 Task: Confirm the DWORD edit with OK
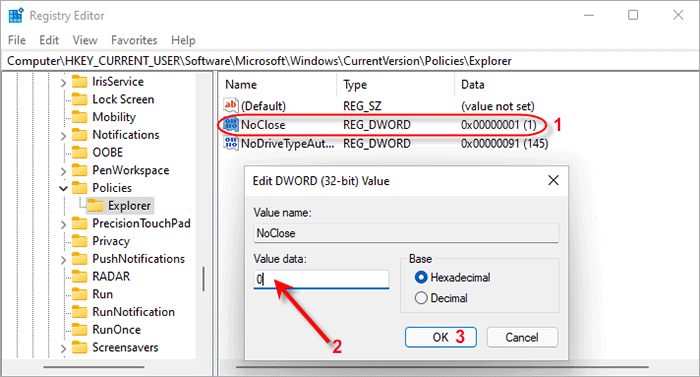coord(441,337)
